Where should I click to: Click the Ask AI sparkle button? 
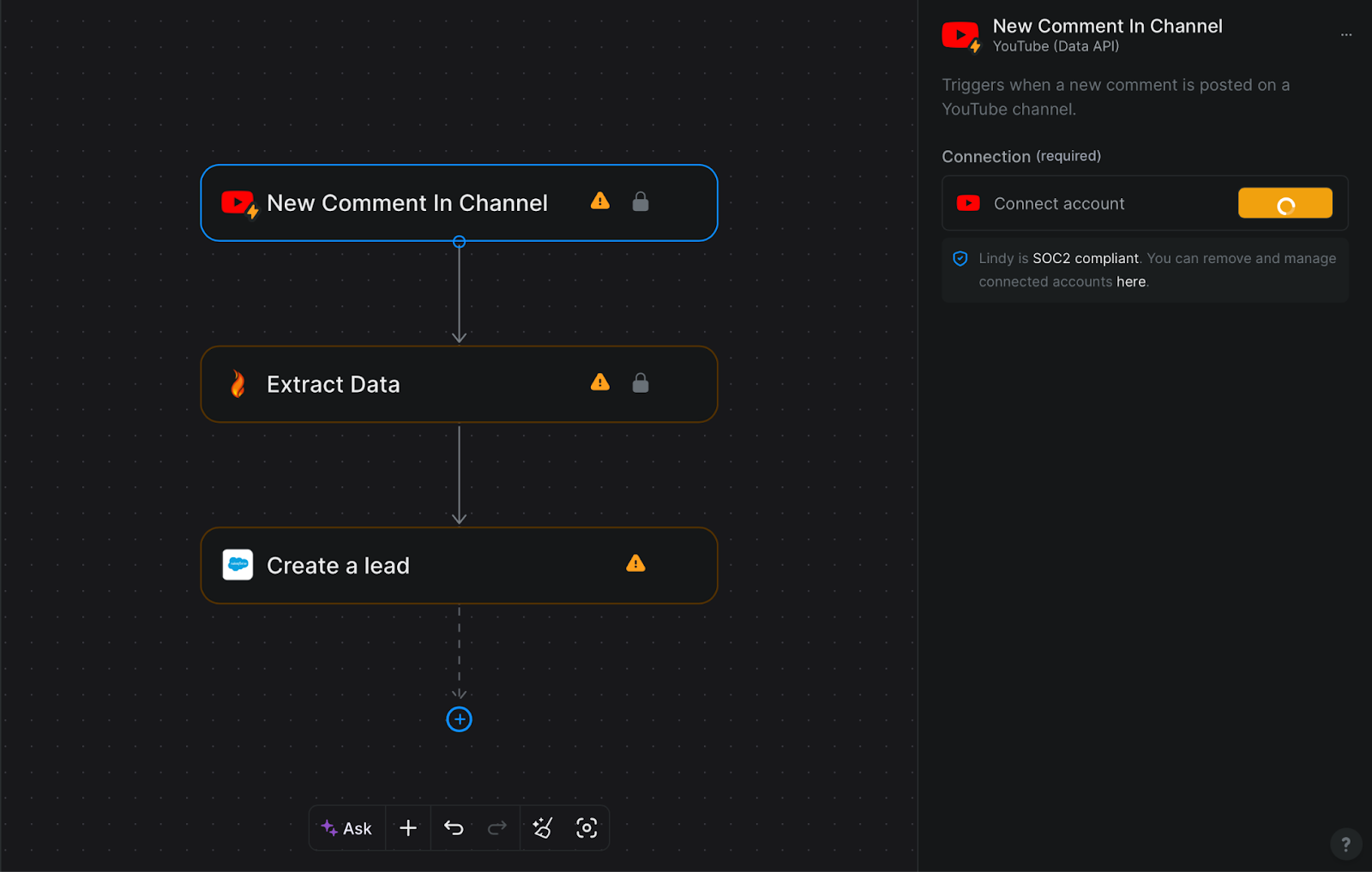[x=346, y=828]
